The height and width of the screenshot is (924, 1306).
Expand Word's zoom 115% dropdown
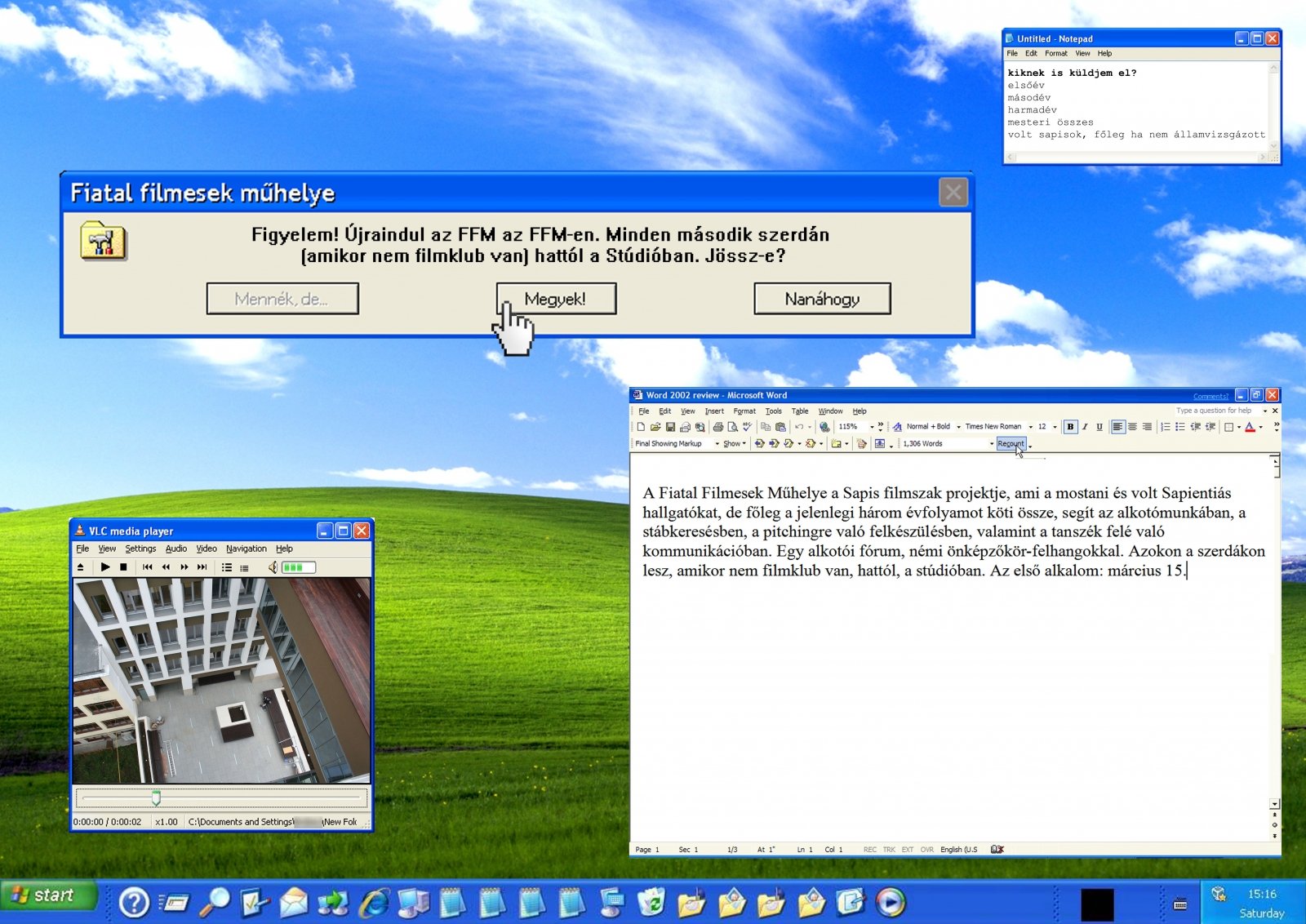[x=872, y=427]
